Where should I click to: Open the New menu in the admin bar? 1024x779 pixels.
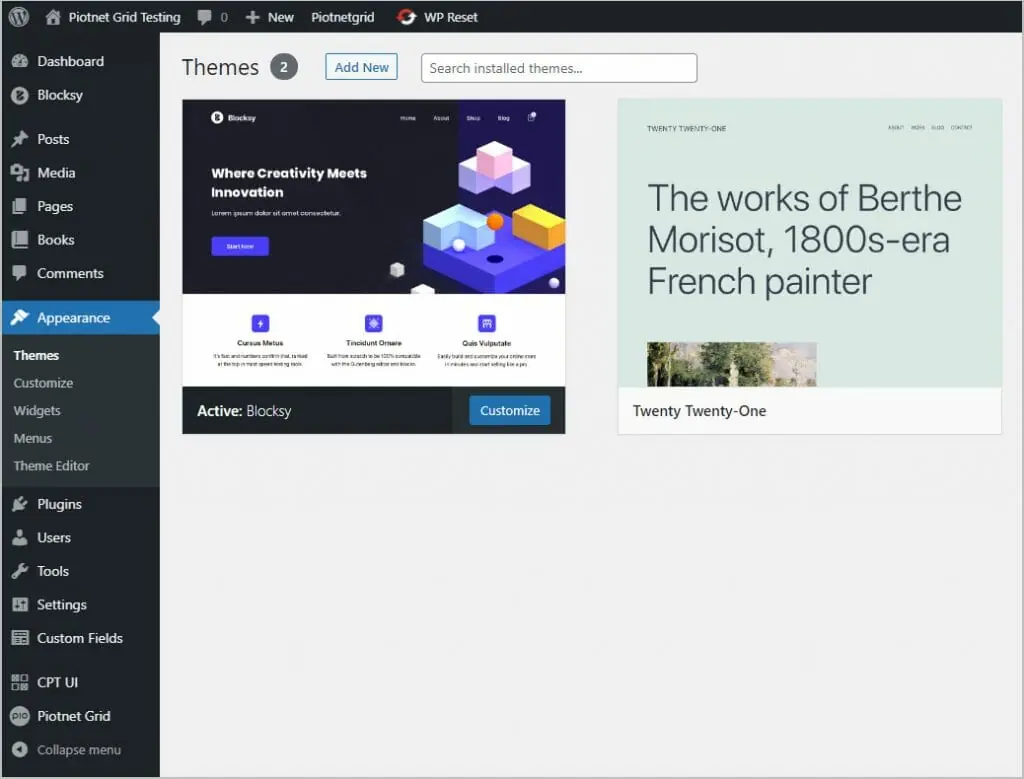click(x=269, y=16)
